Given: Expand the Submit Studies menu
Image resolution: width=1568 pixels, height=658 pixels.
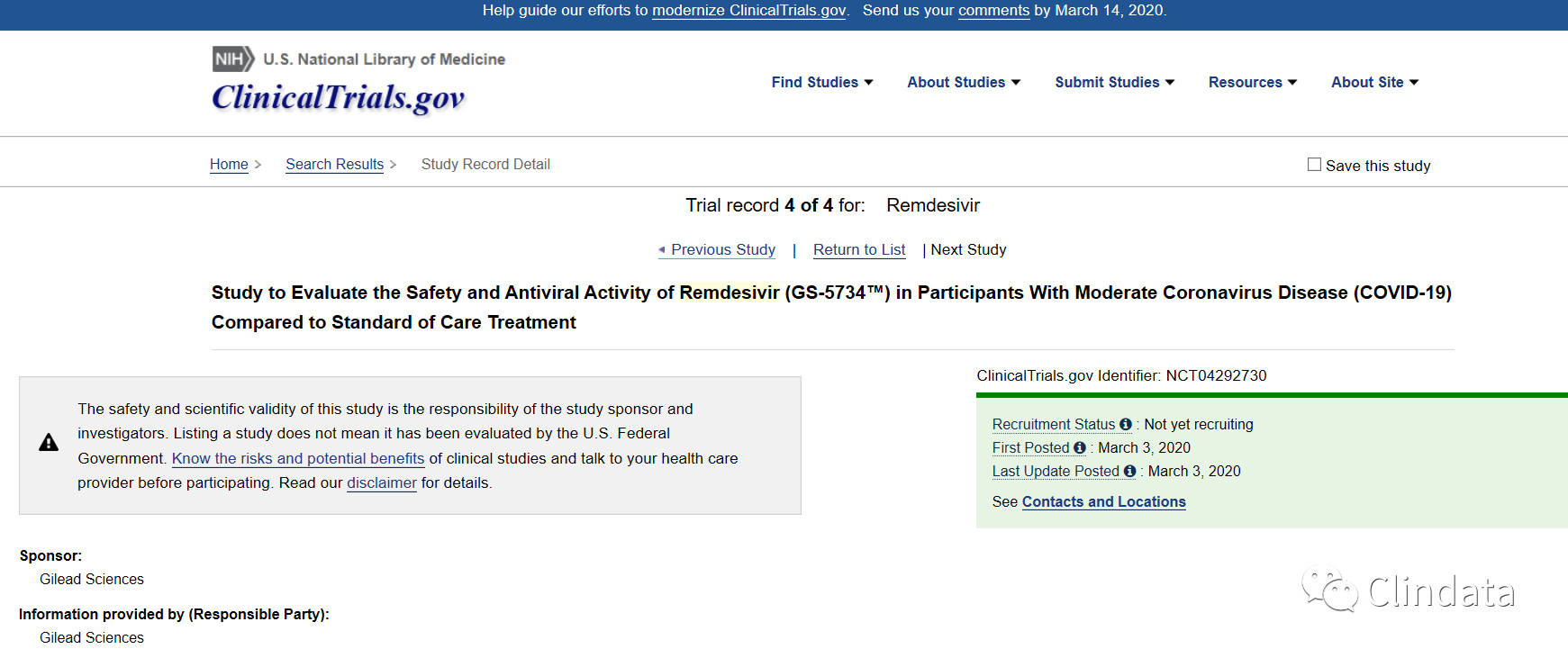Looking at the screenshot, I should 1114,82.
